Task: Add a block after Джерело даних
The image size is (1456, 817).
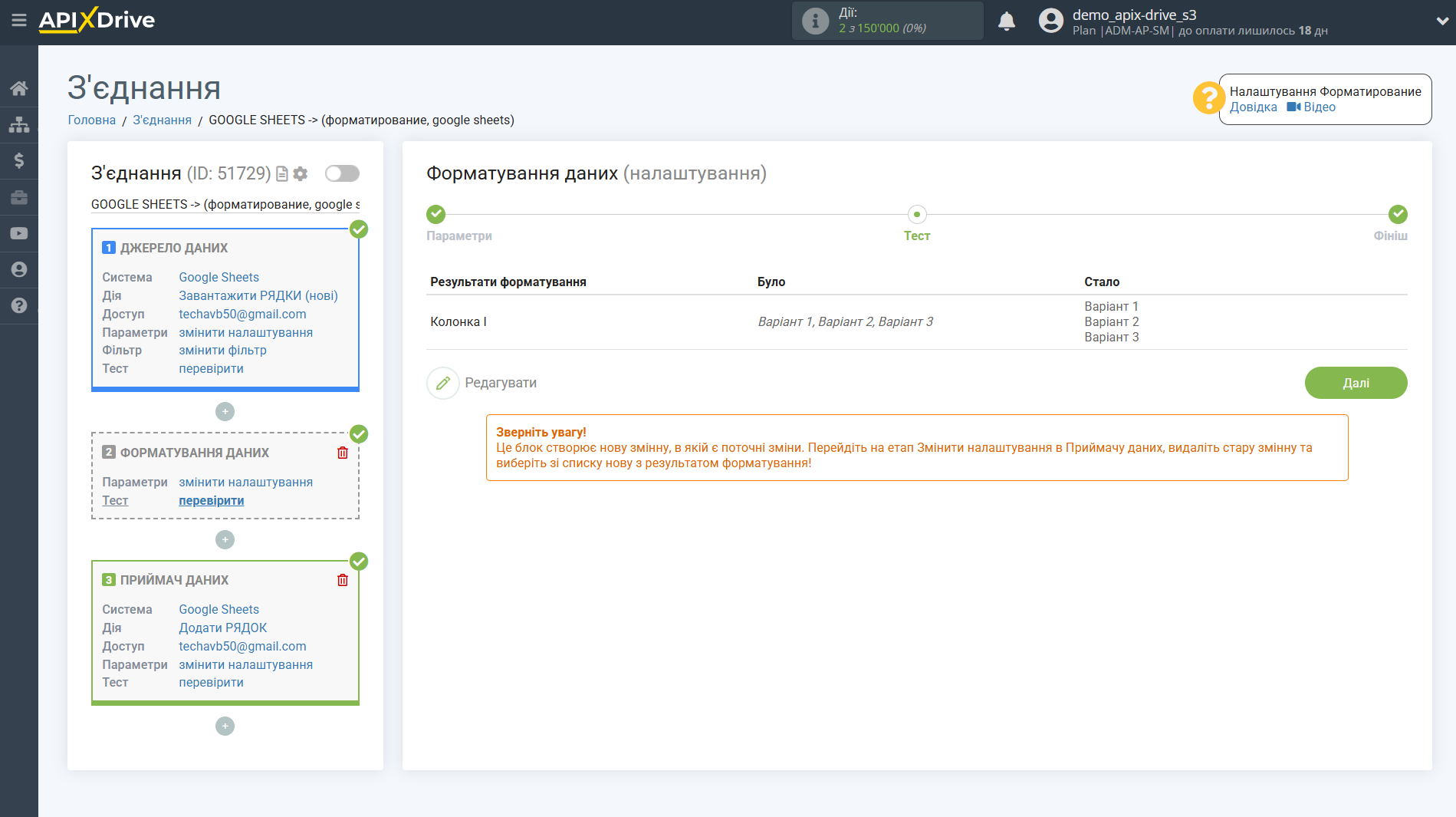Action: coord(225,412)
